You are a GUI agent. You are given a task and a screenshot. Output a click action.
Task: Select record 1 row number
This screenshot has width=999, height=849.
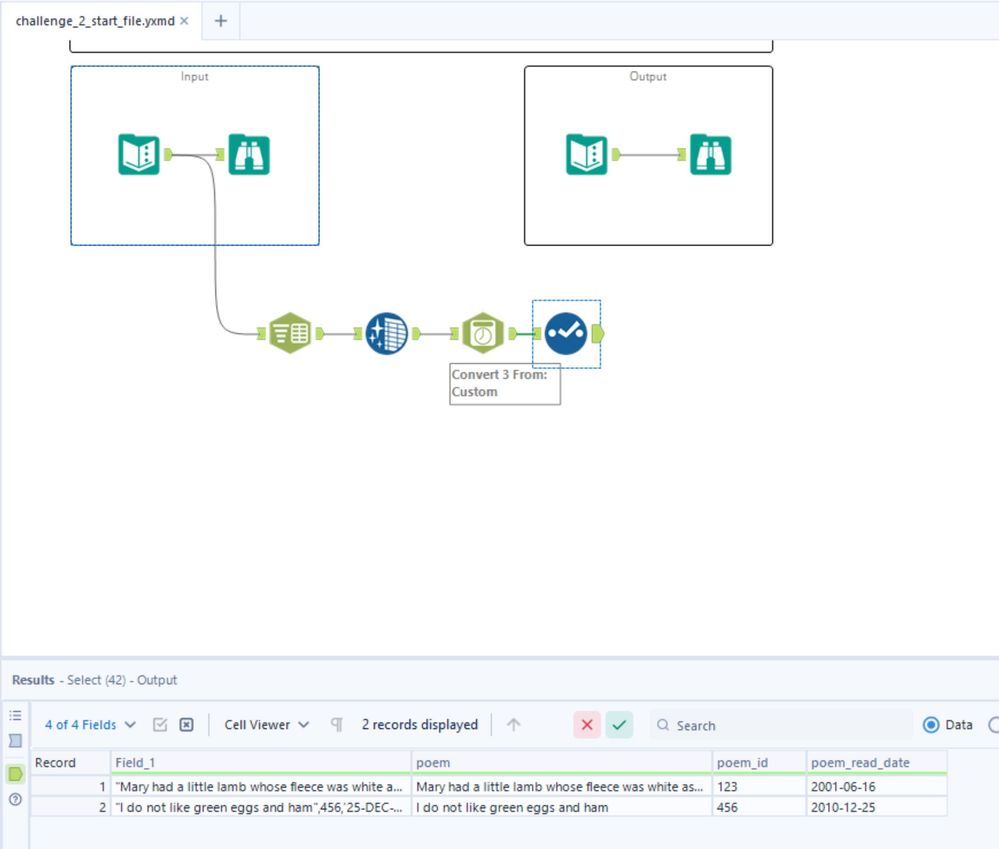(70, 787)
